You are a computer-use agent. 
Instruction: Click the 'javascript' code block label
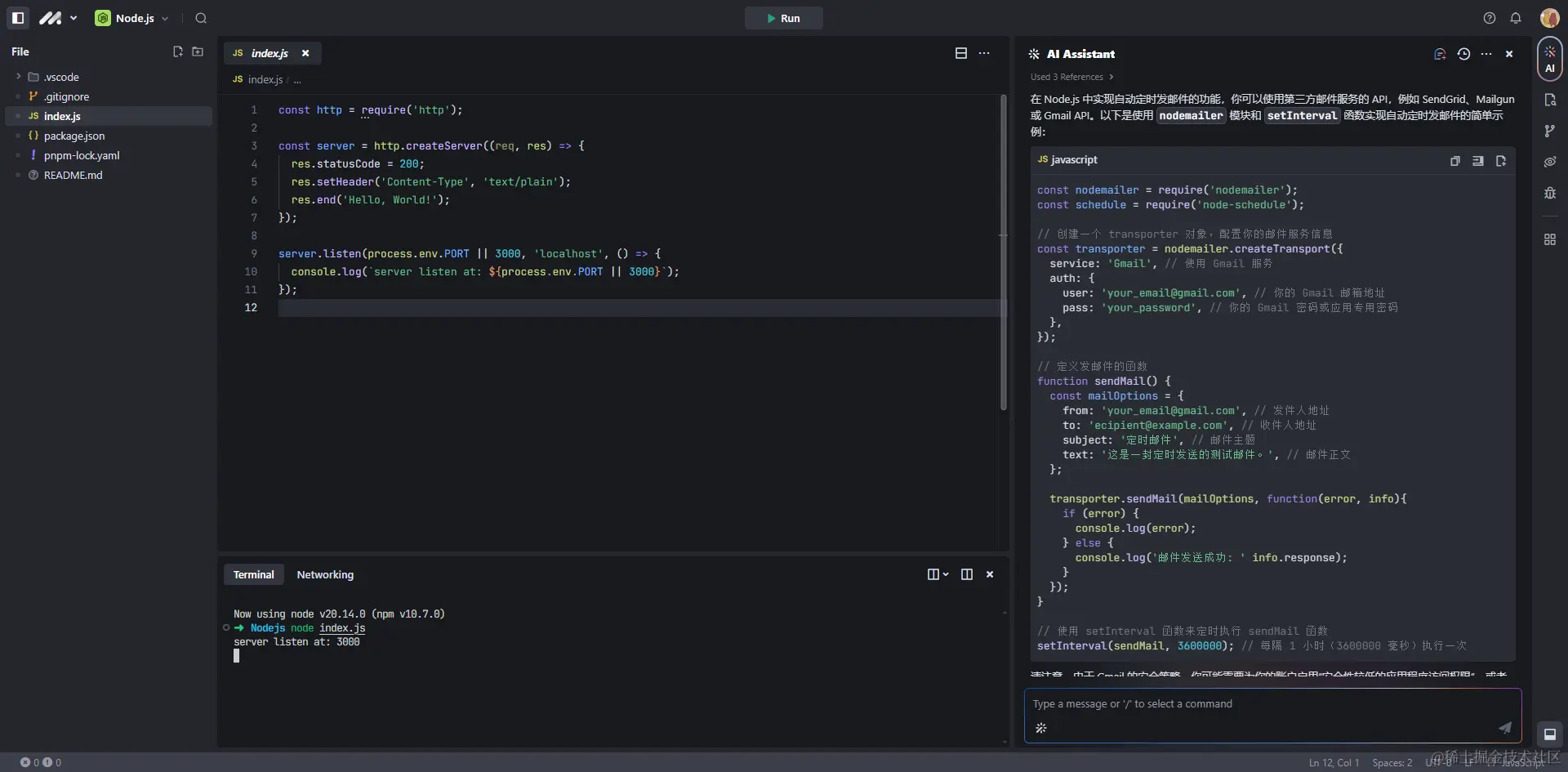tap(1074, 160)
